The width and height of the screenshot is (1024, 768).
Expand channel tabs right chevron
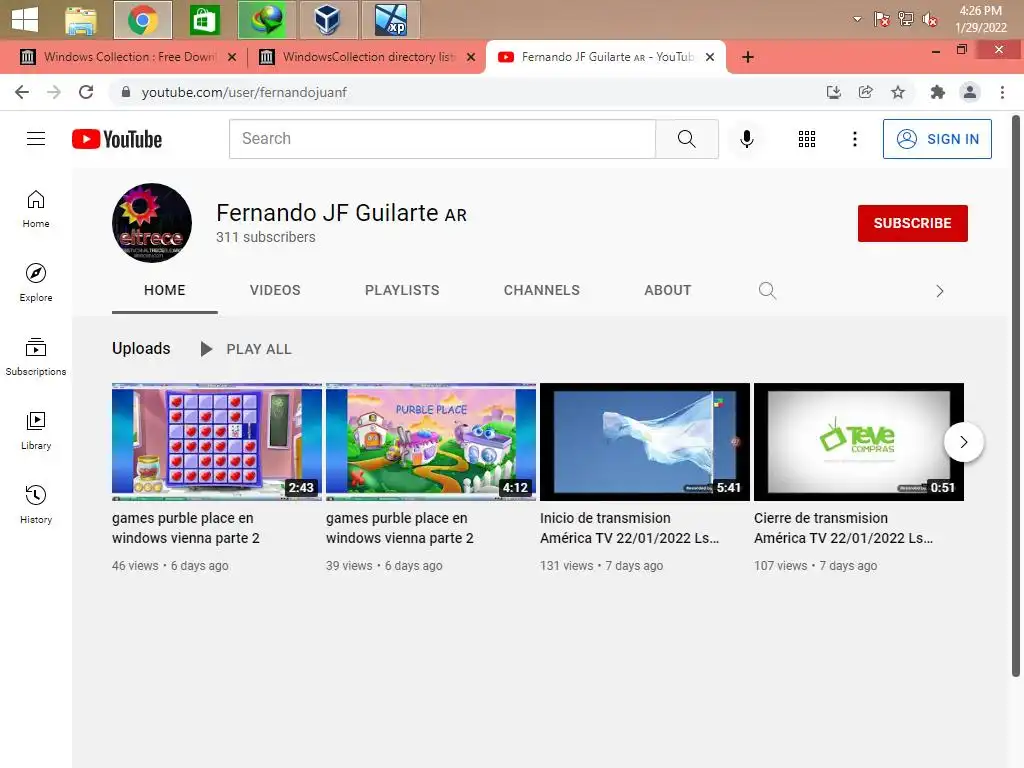(940, 291)
